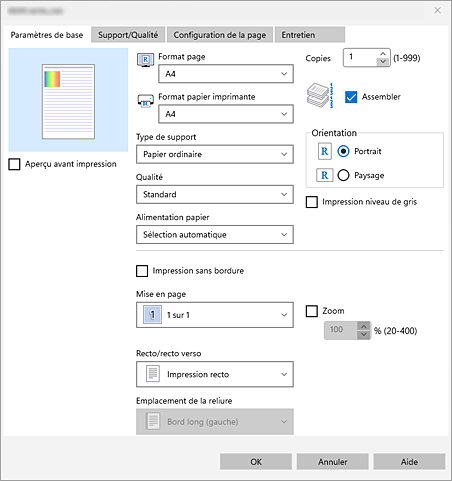Click the Format page monitor icon
The width and height of the screenshot is (452, 481).
click(145, 60)
